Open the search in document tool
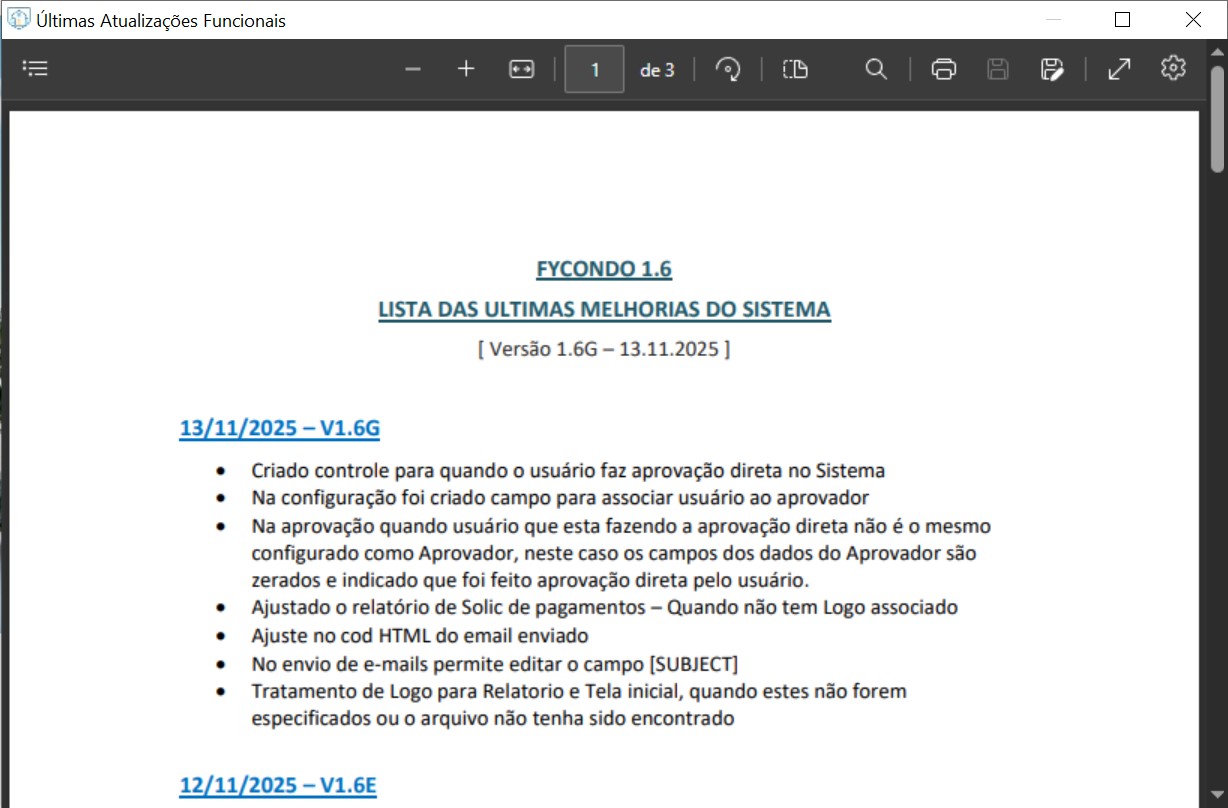This screenshot has height=808, width=1228. pos(876,69)
